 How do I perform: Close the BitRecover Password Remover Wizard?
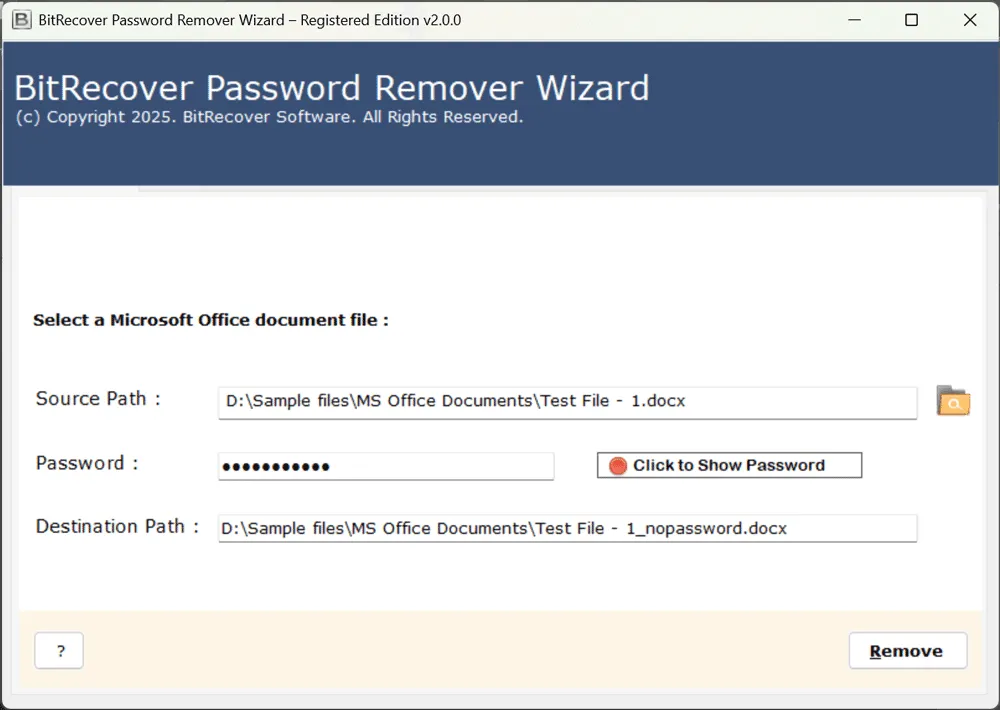tap(969, 20)
